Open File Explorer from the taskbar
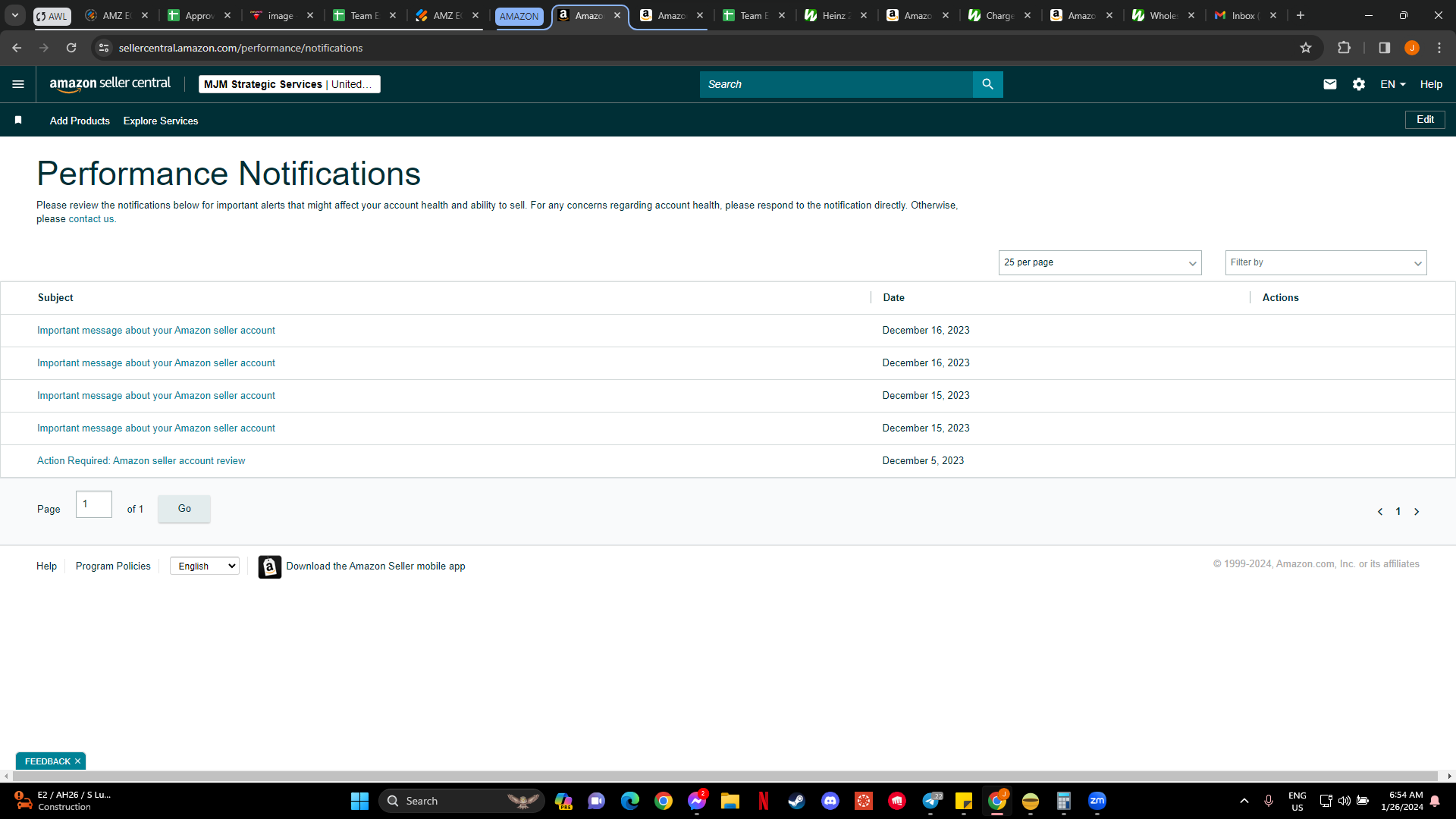1456x819 pixels. (x=730, y=801)
